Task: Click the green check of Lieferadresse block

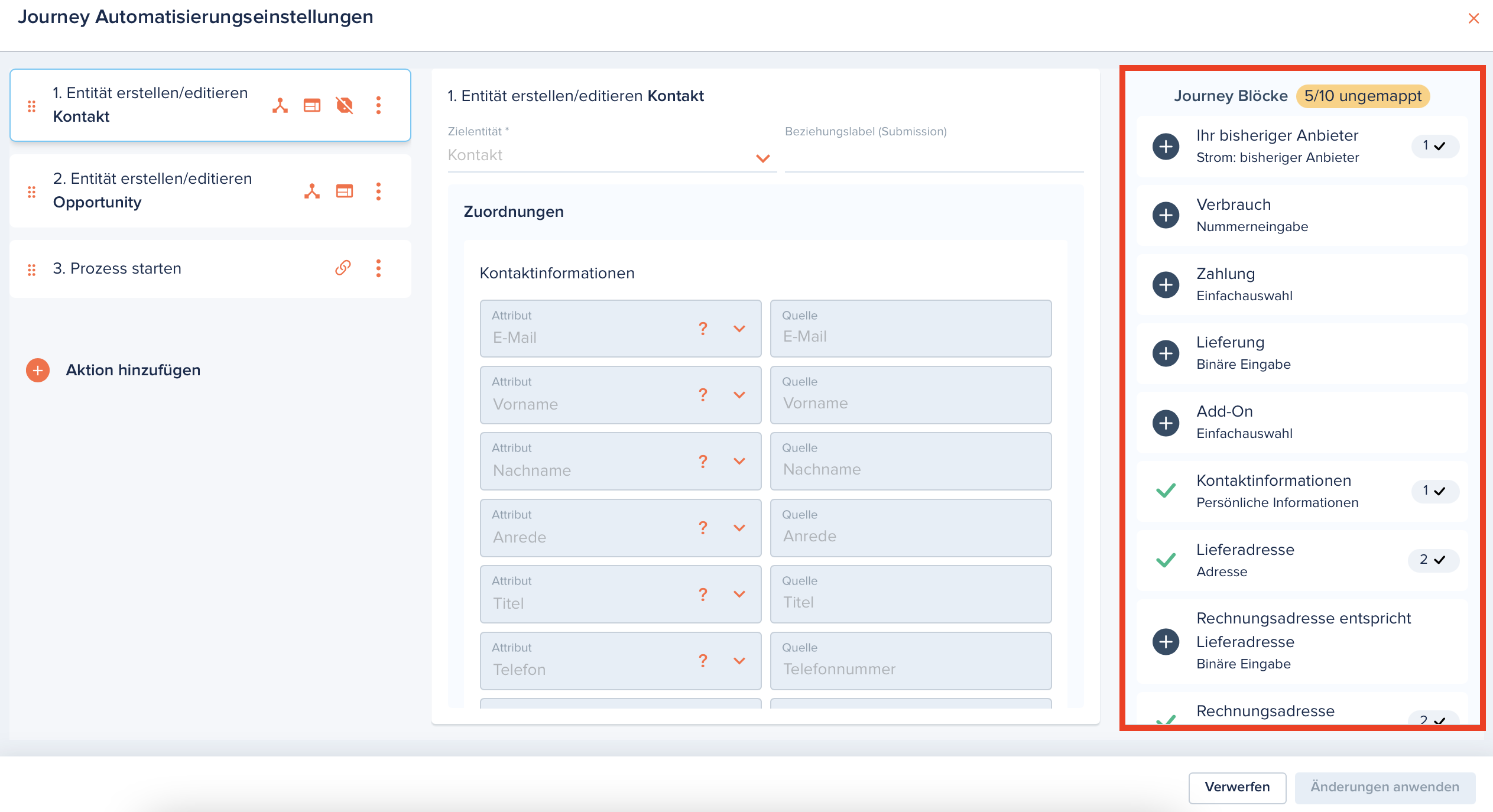Action: pyautogui.click(x=1166, y=560)
